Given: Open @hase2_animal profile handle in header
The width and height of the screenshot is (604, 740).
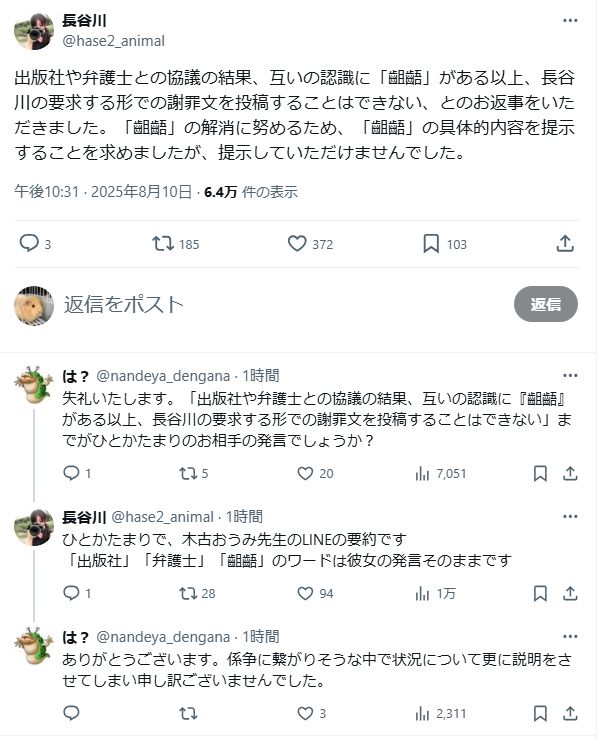Looking at the screenshot, I should [113, 41].
